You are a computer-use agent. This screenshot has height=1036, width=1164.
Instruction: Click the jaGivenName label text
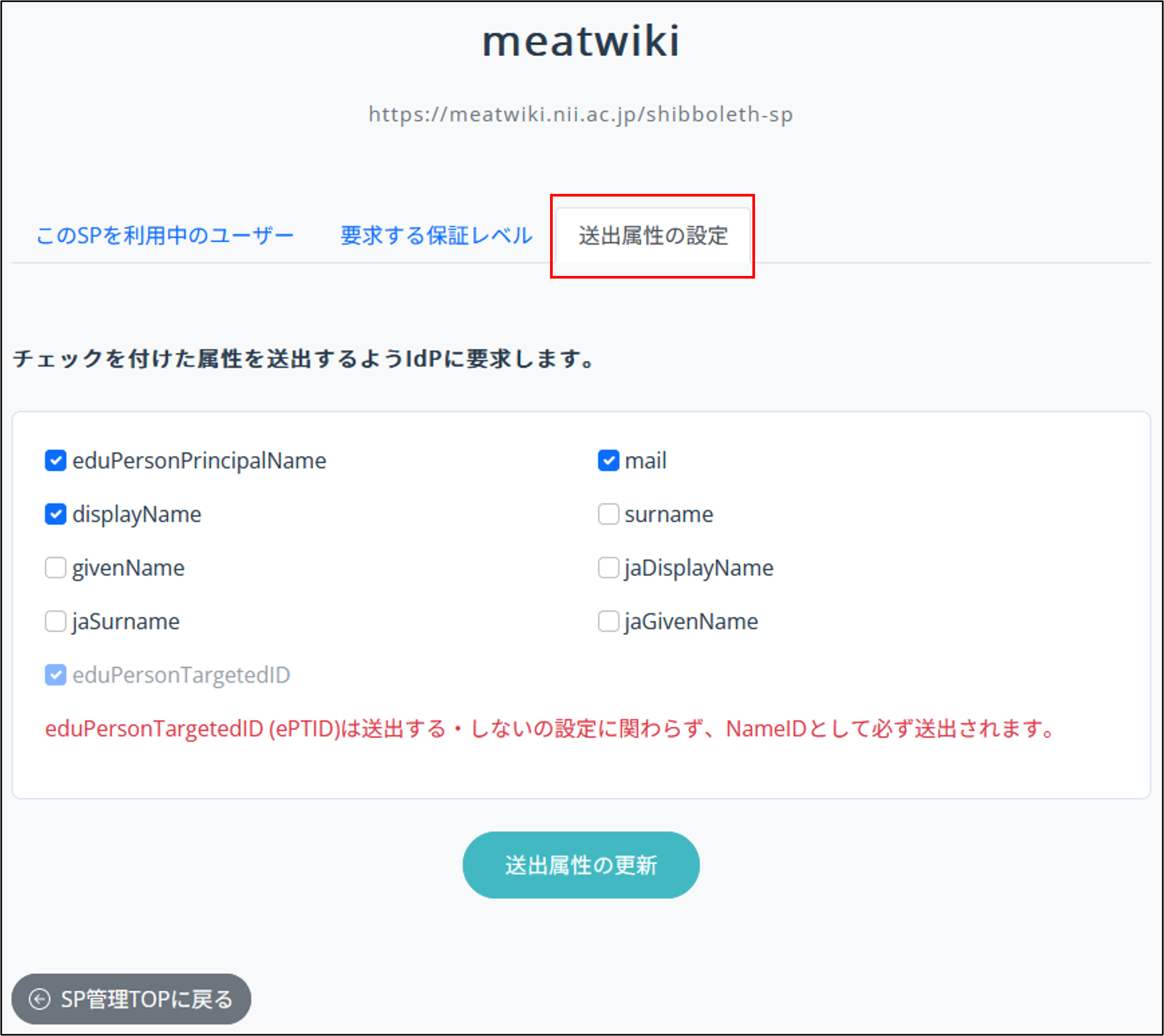691,622
